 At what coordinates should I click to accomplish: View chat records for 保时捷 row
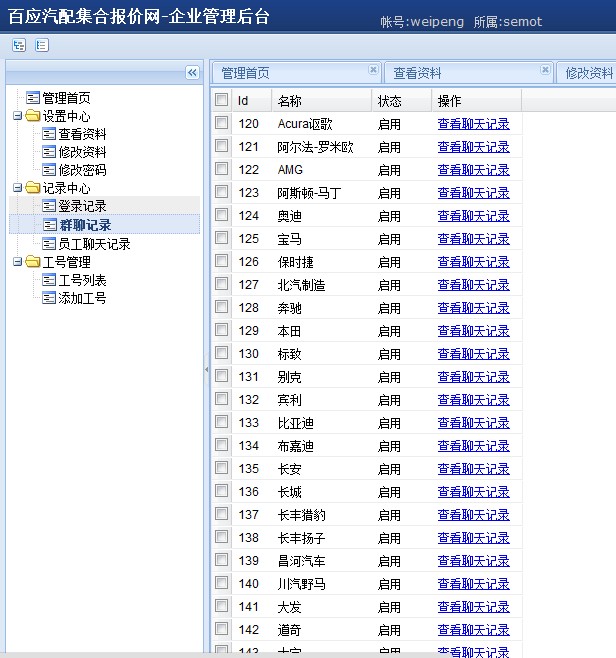473,262
